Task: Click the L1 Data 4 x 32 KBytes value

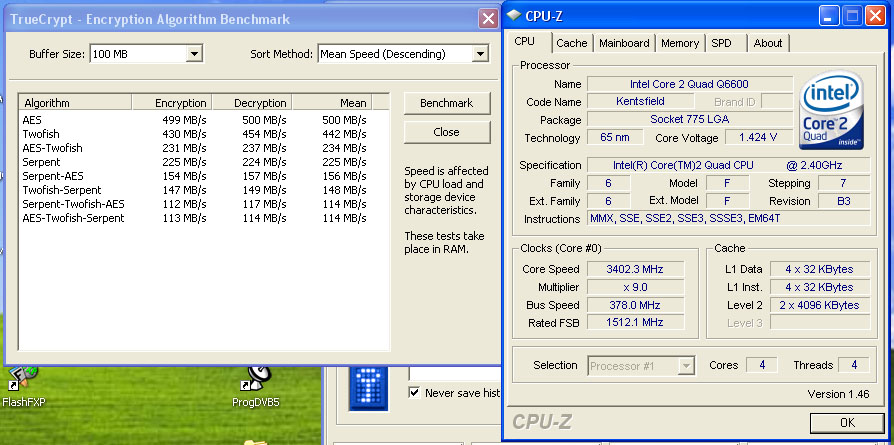Action: (x=819, y=269)
